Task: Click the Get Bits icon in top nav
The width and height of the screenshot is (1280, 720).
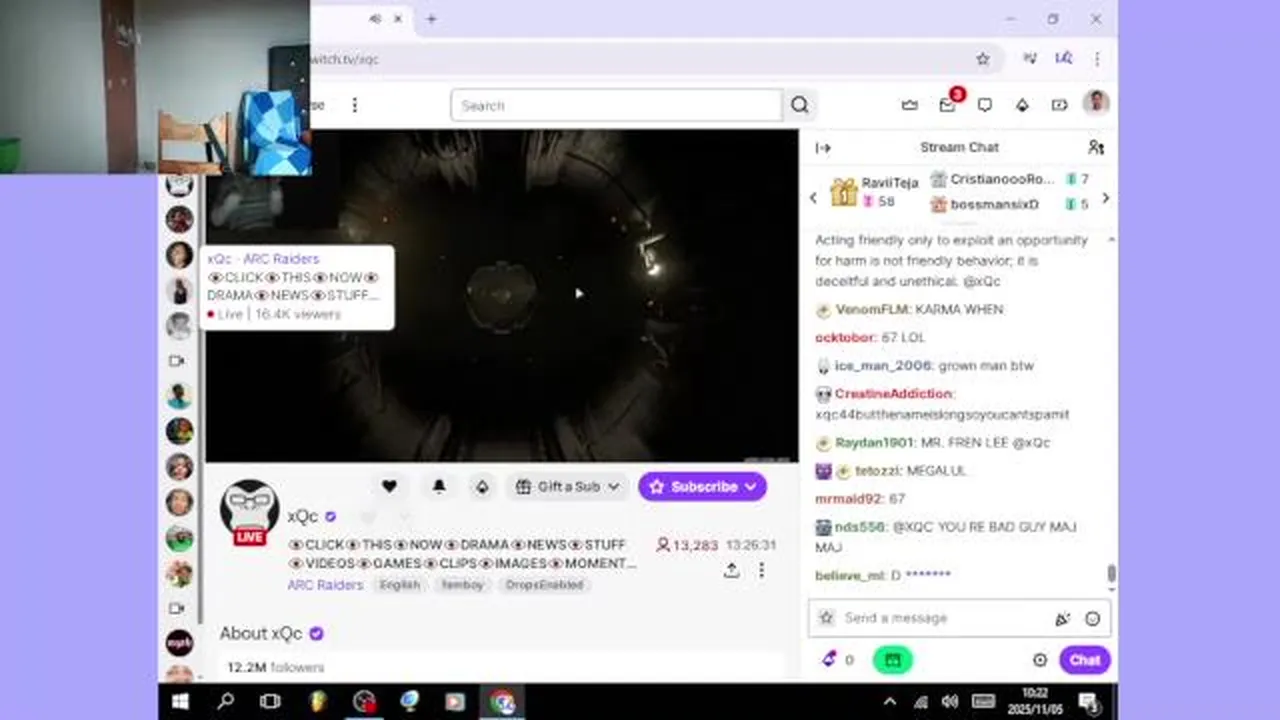Action: click(x=1022, y=105)
